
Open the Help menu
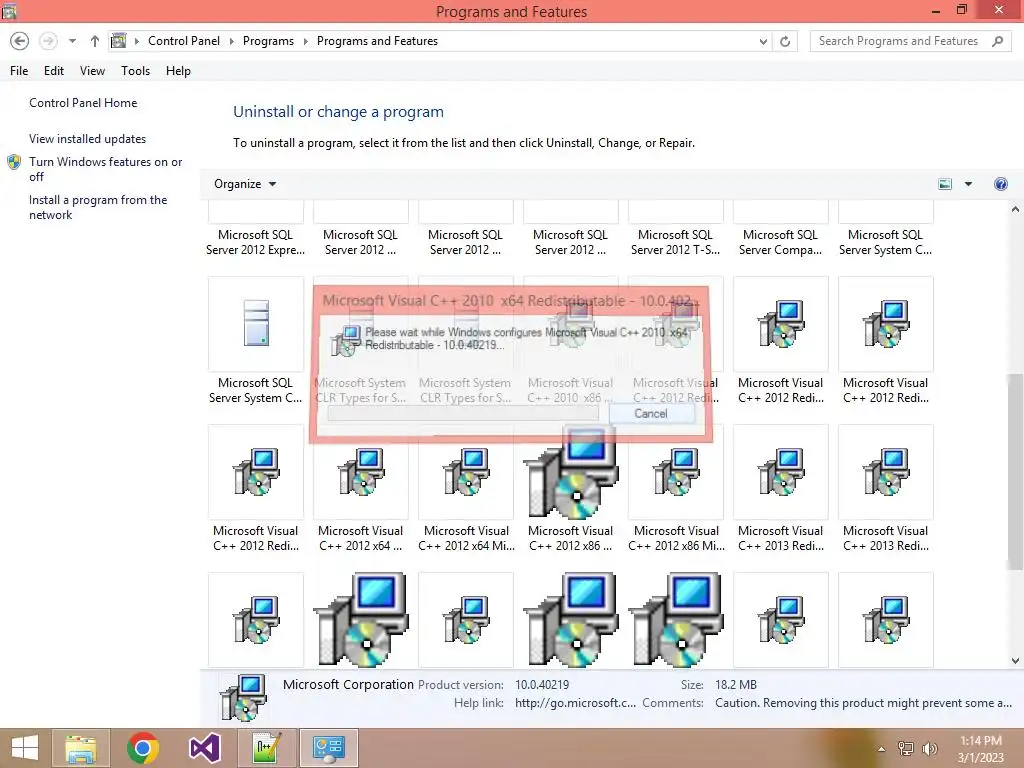[x=178, y=71]
